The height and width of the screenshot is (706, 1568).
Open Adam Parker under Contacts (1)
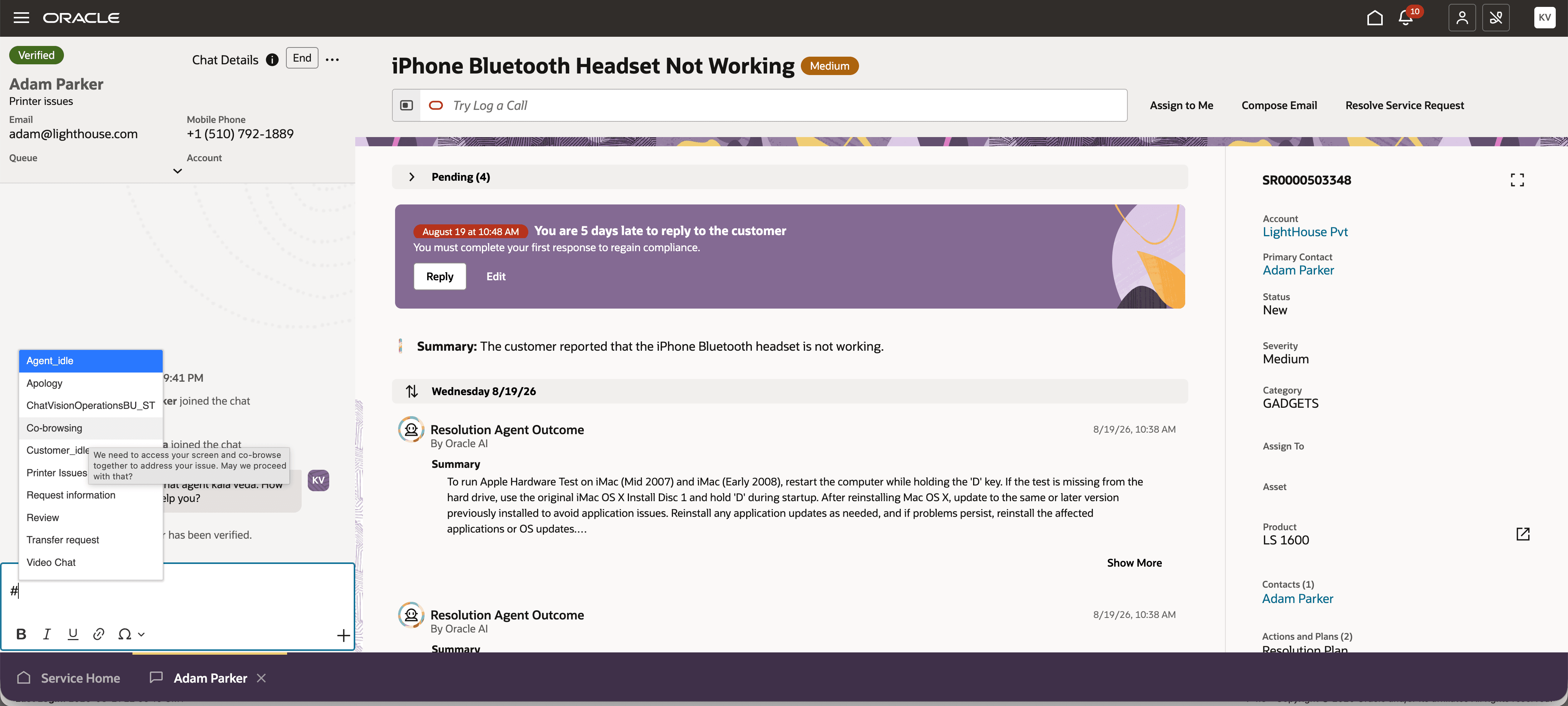point(1297,599)
